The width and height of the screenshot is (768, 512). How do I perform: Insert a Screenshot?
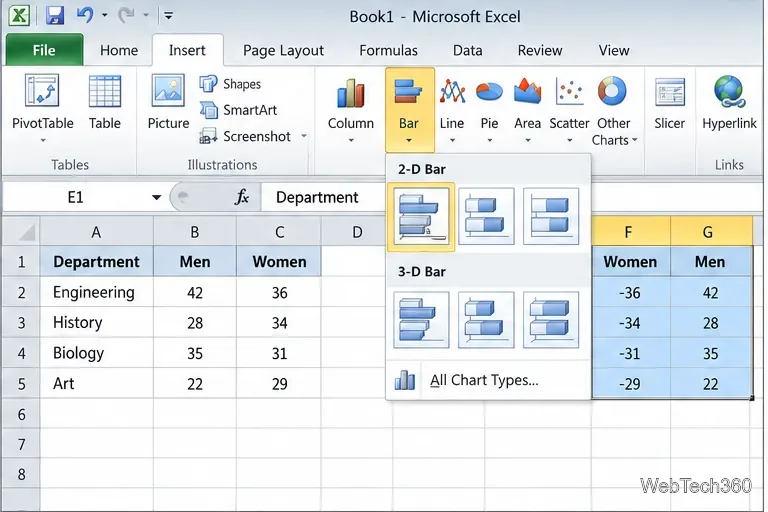[x=245, y=136]
